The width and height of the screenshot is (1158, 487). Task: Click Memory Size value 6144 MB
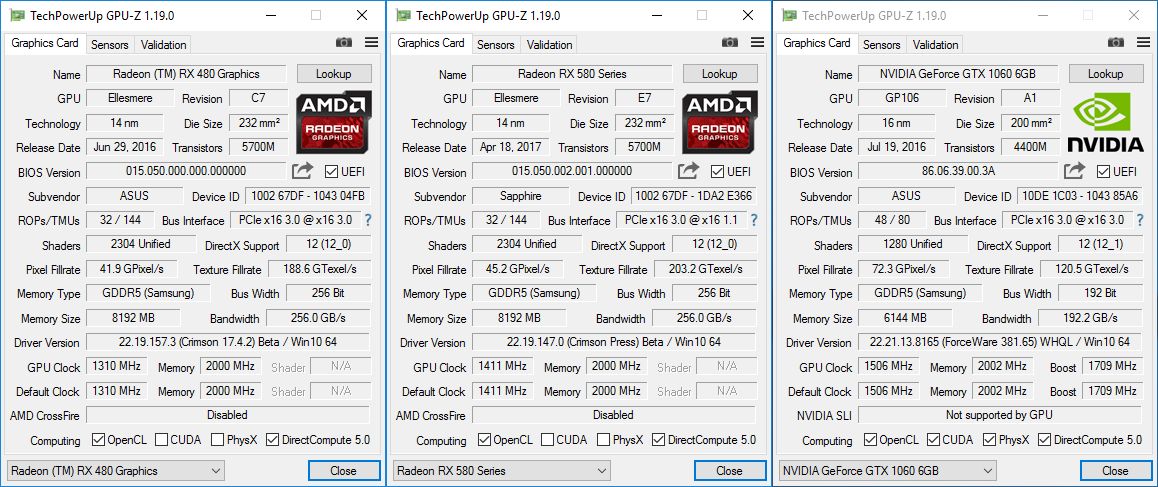pyautogui.click(x=906, y=319)
